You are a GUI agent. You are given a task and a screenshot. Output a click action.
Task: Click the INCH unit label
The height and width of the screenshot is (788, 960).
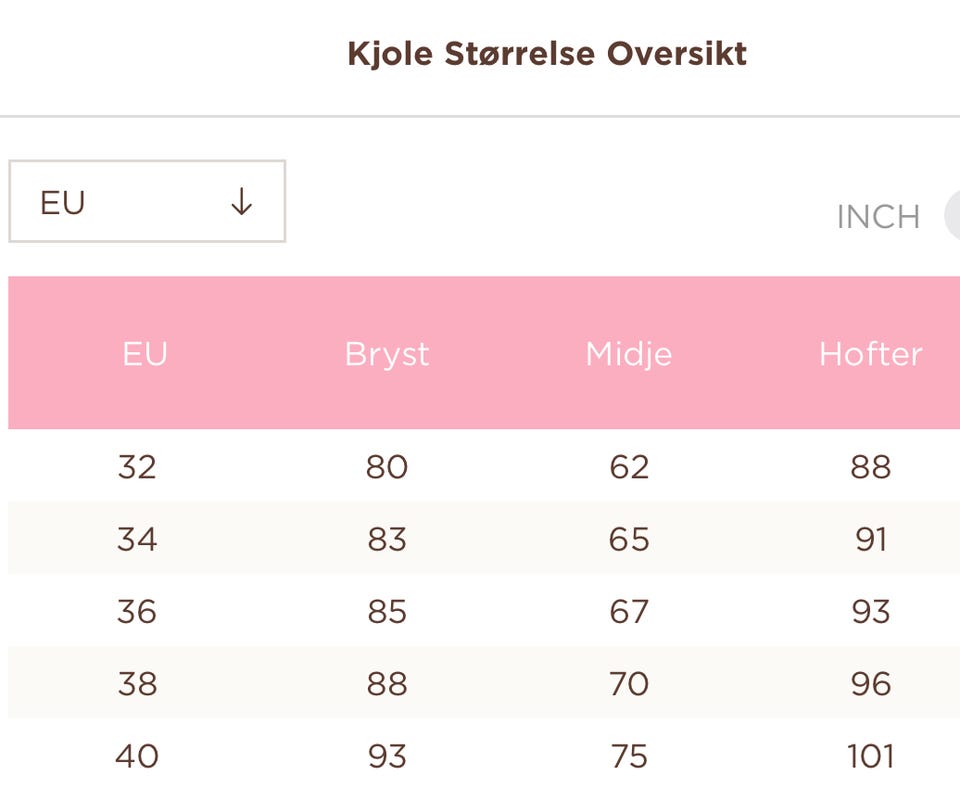pyautogui.click(x=878, y=217)
